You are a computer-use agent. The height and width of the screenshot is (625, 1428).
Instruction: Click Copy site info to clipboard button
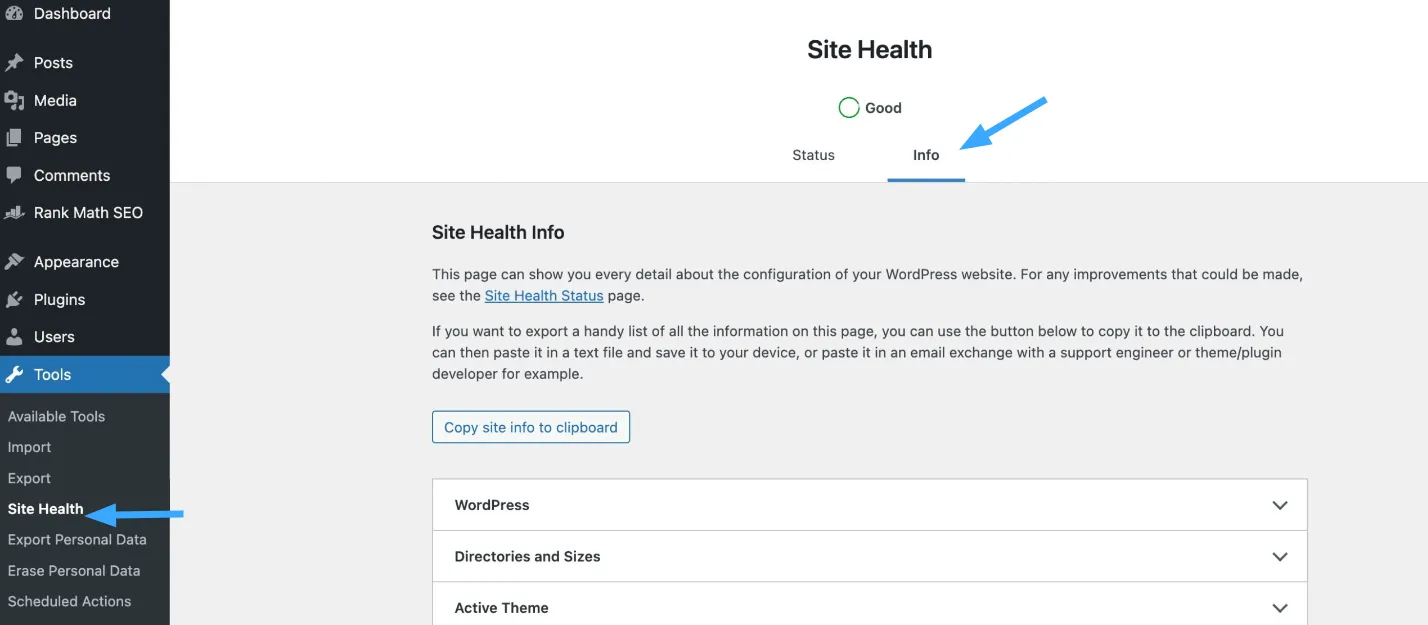(x=531, y=427)
